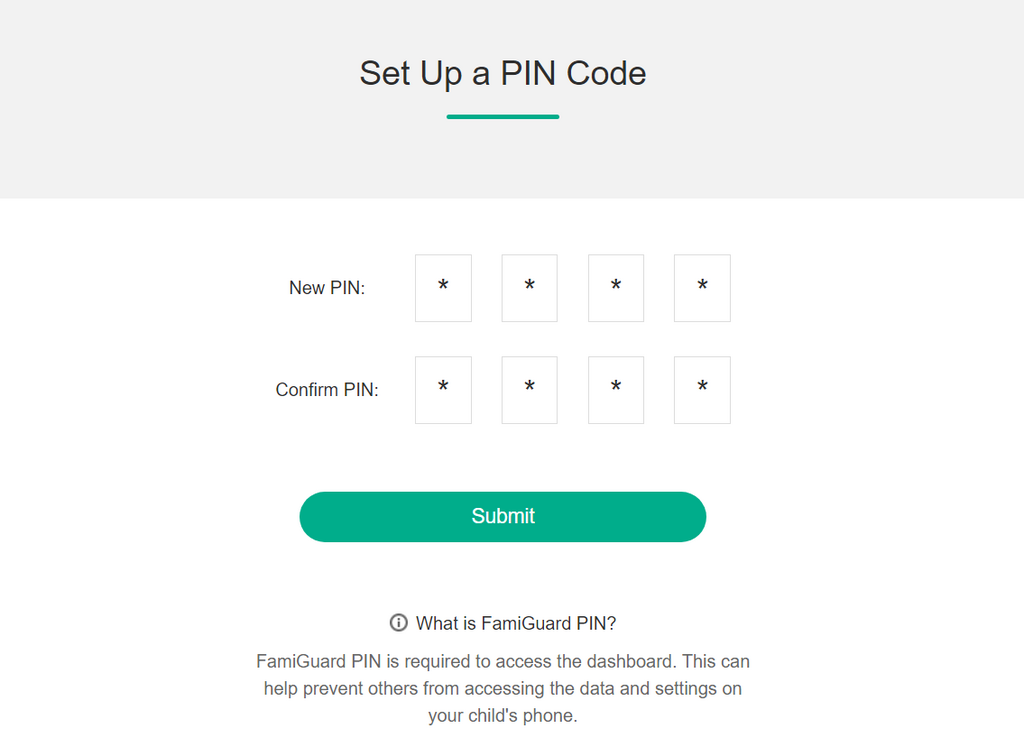Focus the third Confirm PIN digit box

coord(616,390)
